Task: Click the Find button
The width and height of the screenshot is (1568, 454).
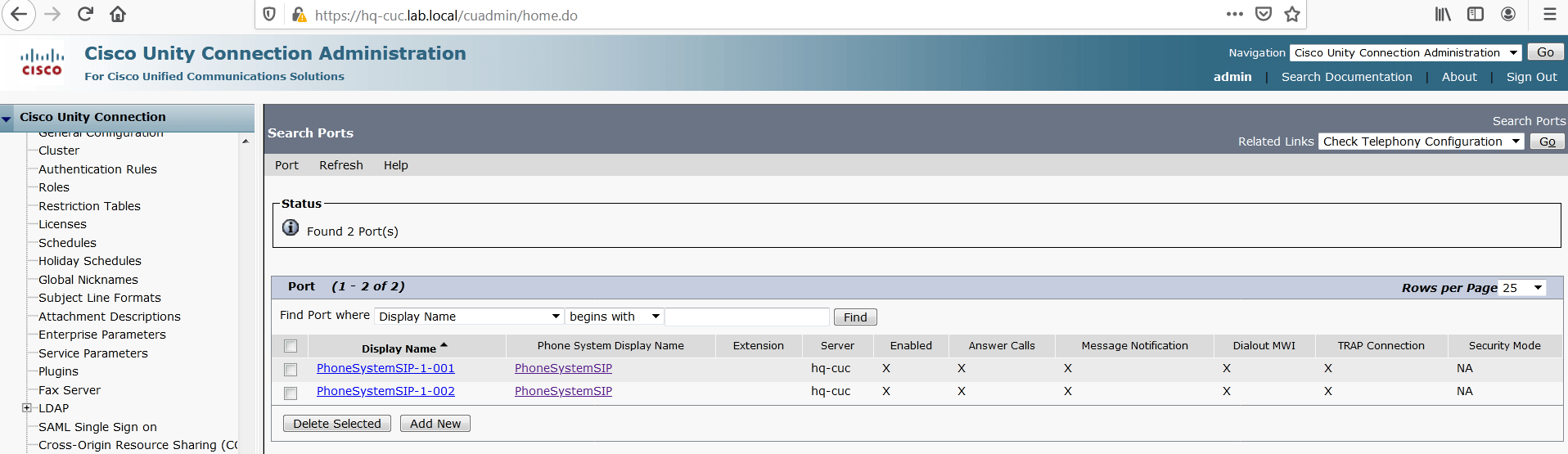Action: click(855, 317)
